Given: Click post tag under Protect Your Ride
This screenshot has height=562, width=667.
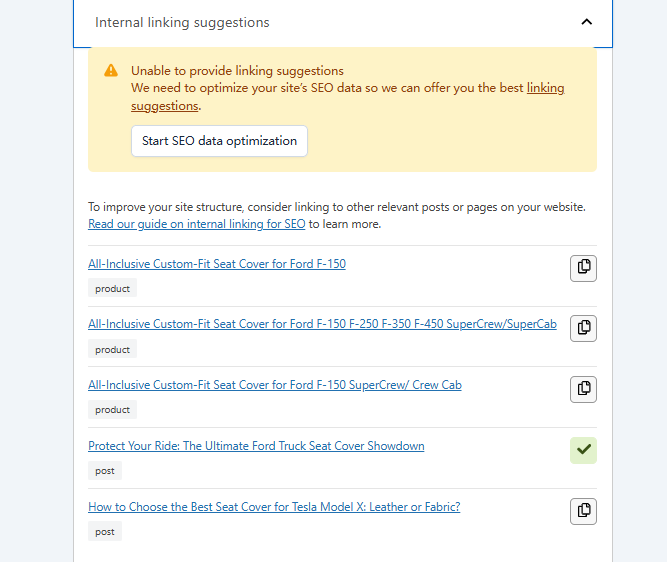Looking at the screenshot, I should [x=105, y=471].
